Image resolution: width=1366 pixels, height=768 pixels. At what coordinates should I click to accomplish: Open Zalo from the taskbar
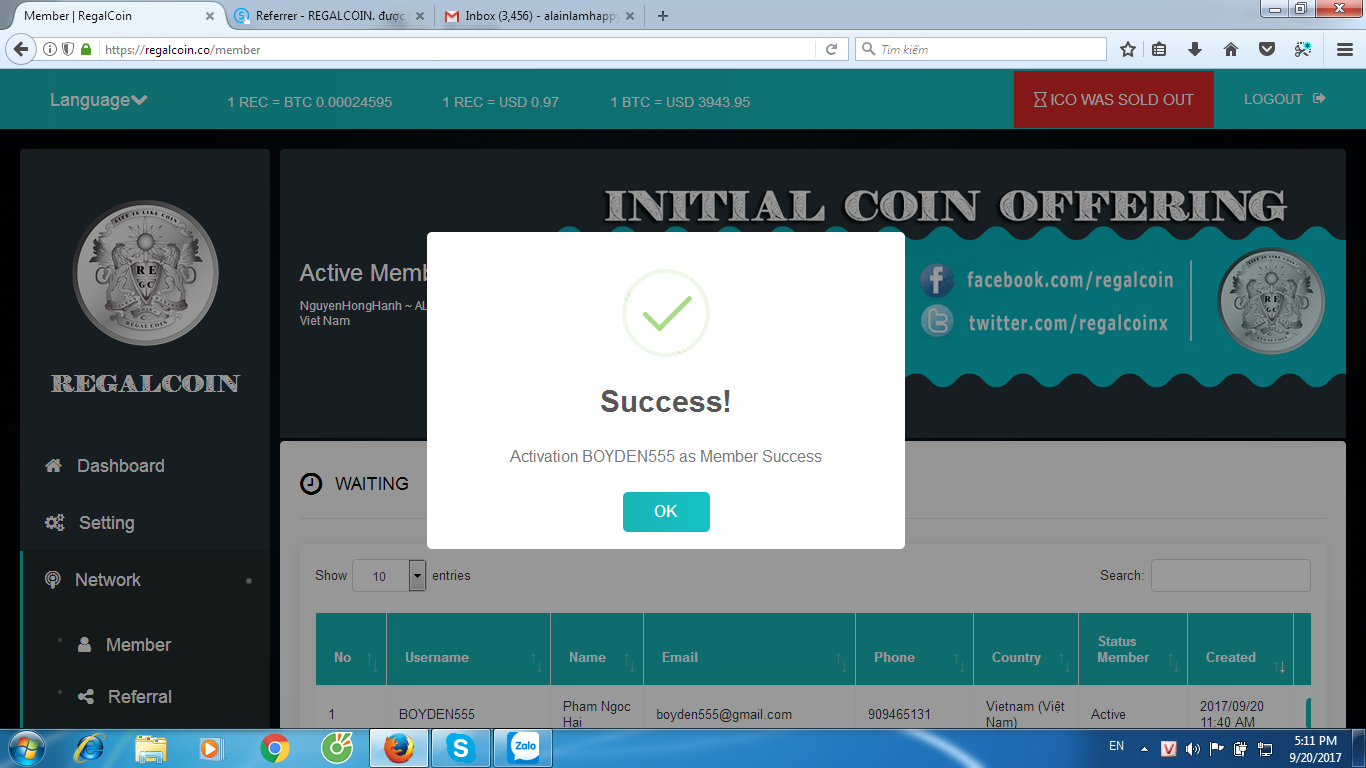(x=523, y=748)
